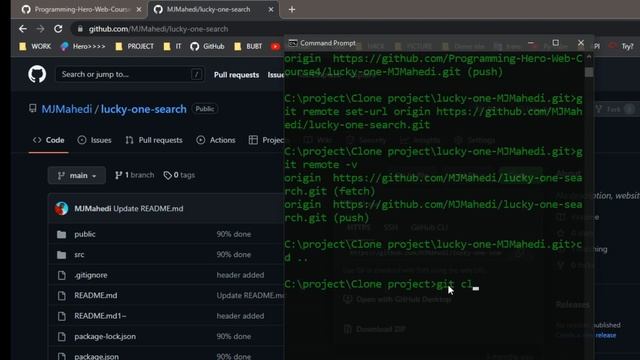Click the browser forward arrow
The image size is (640, 360).
pos(40,29)
